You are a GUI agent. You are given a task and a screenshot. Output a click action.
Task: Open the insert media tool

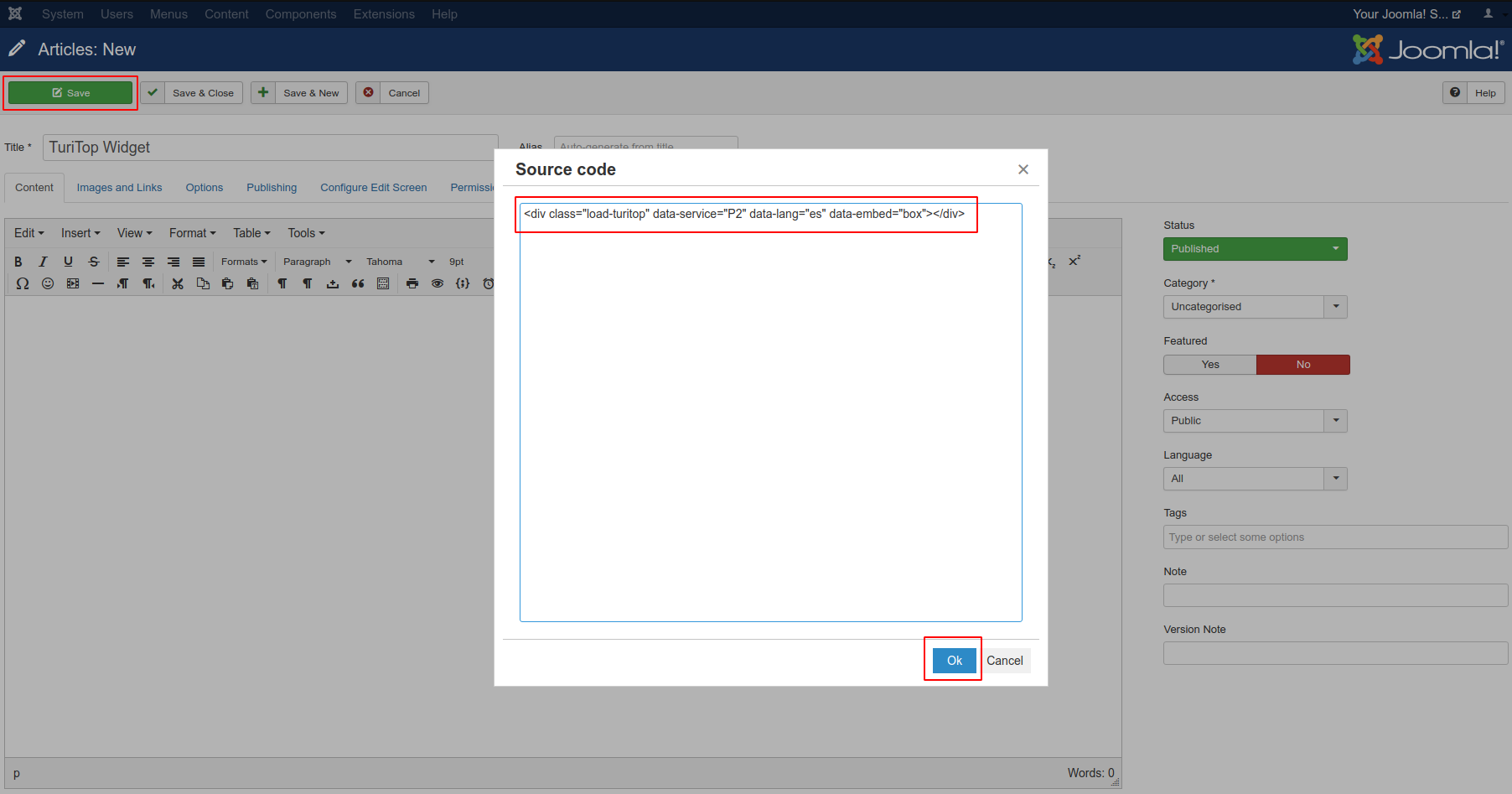pos(73,283)
